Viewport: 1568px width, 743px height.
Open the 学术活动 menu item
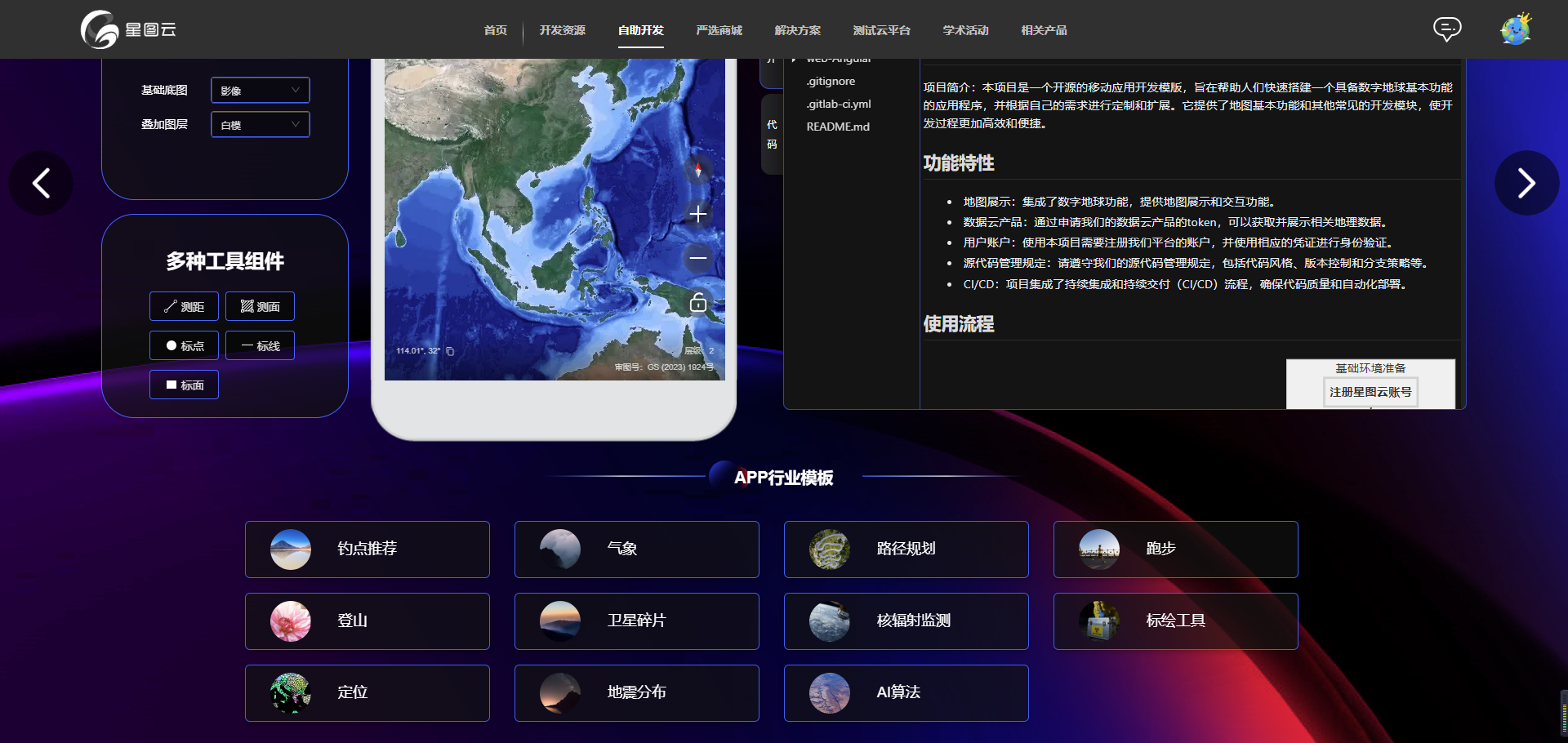(966, 30)
